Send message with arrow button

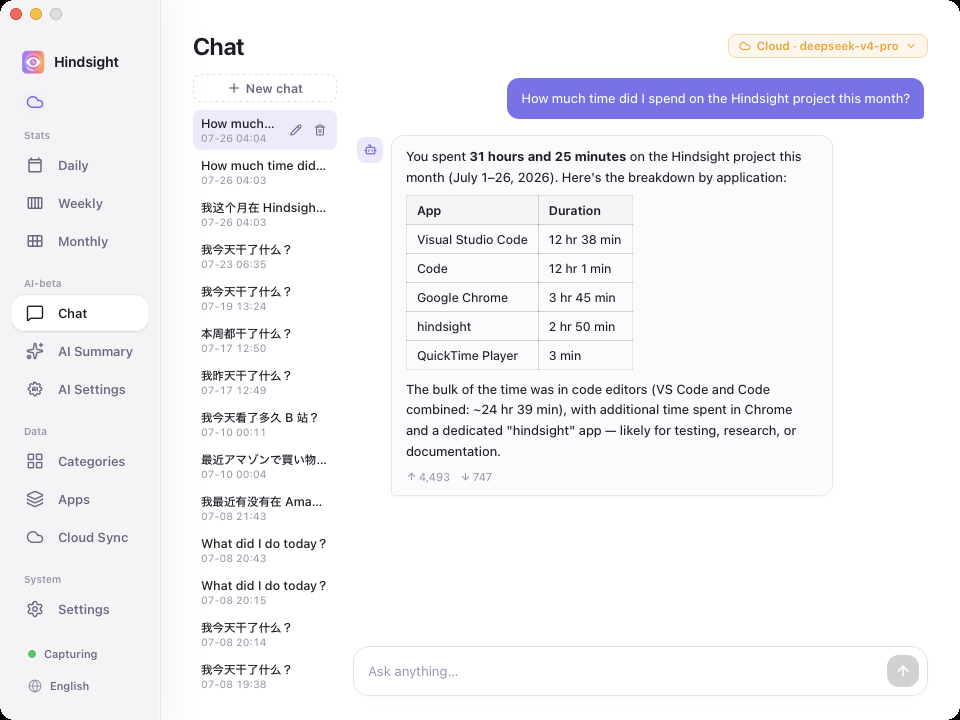point(902,671)
